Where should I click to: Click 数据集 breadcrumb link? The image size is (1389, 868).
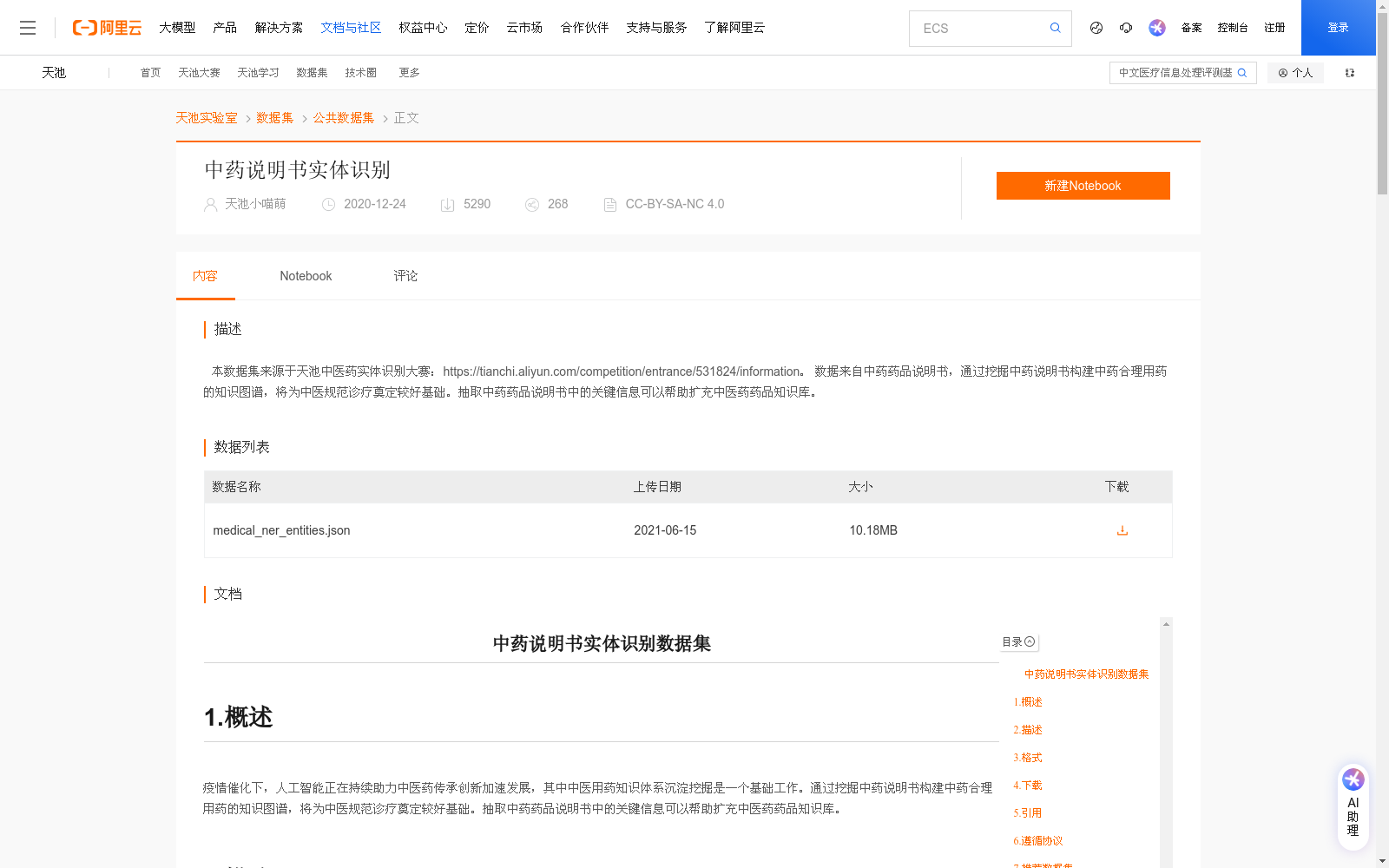coord(274,118)
